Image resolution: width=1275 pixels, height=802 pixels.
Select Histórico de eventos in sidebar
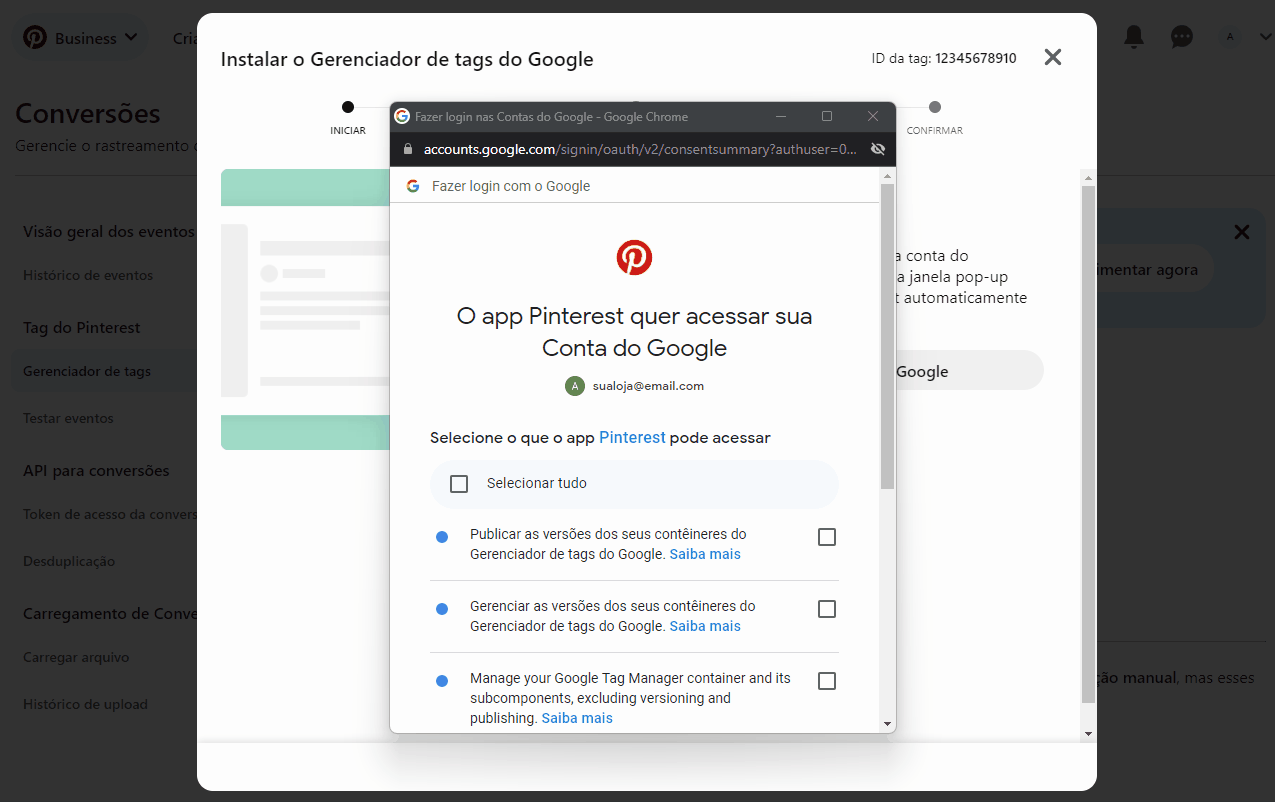coord(88,275)
